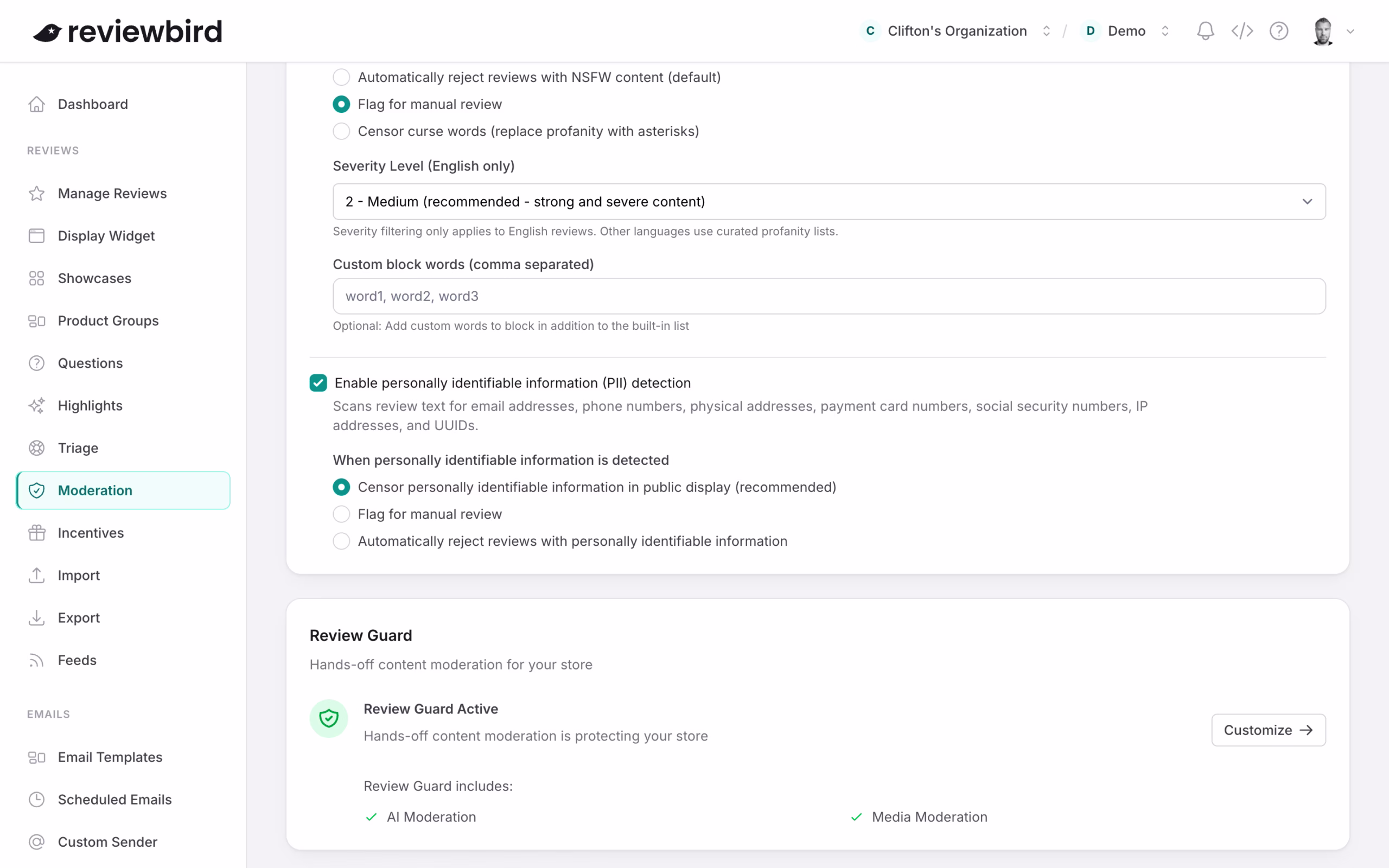The width and height of the screenshot is (1389, 868).
Task: Click the Export download icon
Action: 37,618
